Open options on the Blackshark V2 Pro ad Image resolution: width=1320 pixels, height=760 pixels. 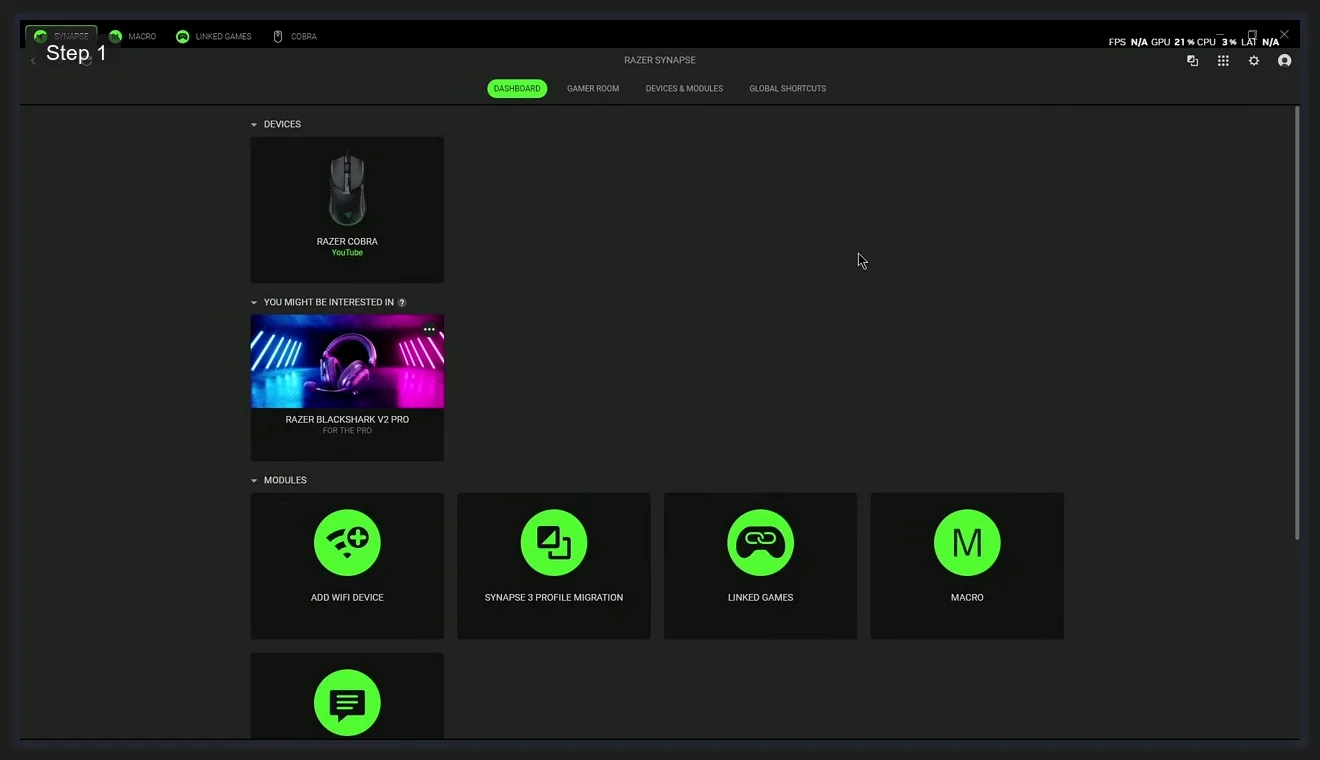429,328
